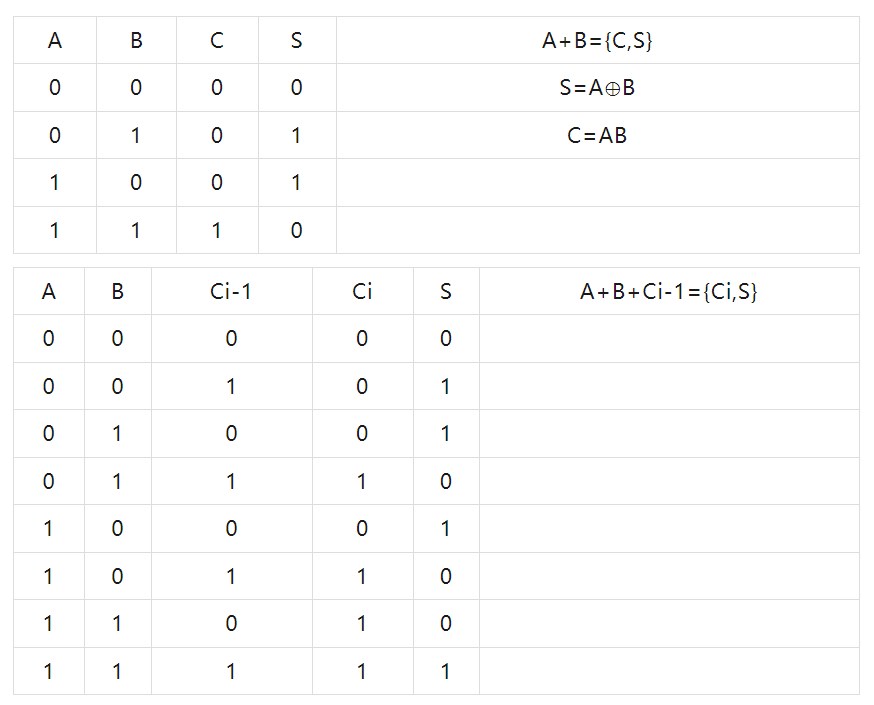Click the S value in bottom table's last row

point(445,671)
